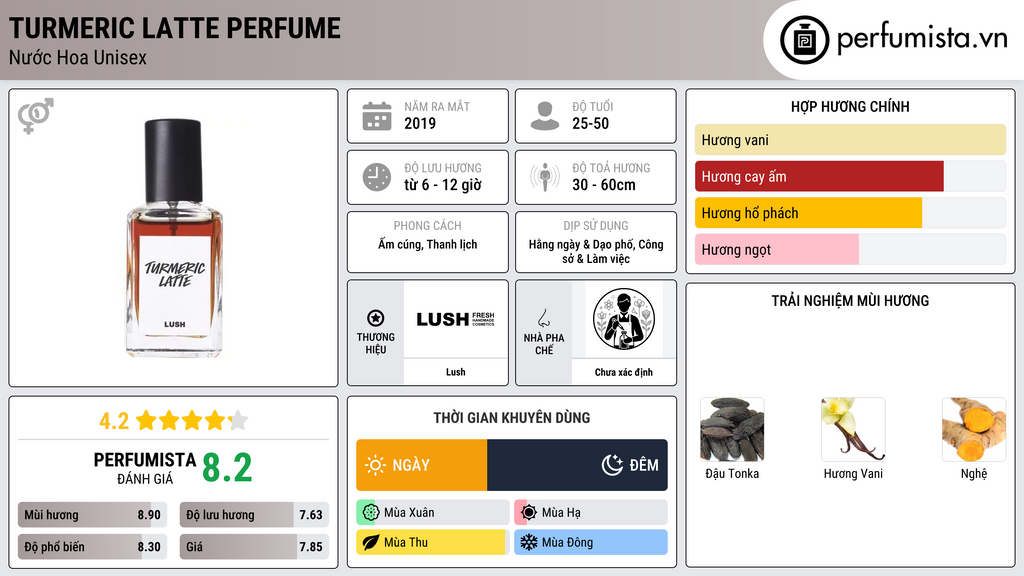1024x576 pixels.
Task: Click the 4.2 rating number
Action: click(x=114, y=421)
